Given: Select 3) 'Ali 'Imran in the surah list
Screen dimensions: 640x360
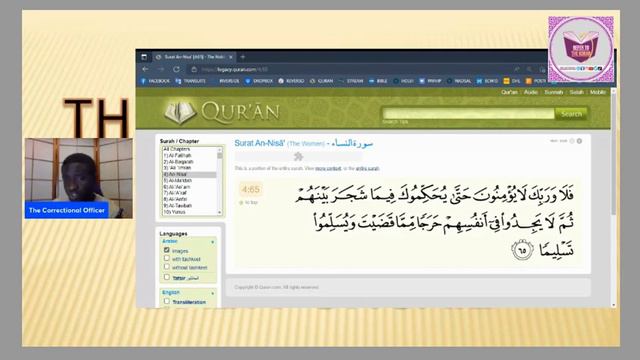Looking at the screenshot, I should tap(189, 168).
